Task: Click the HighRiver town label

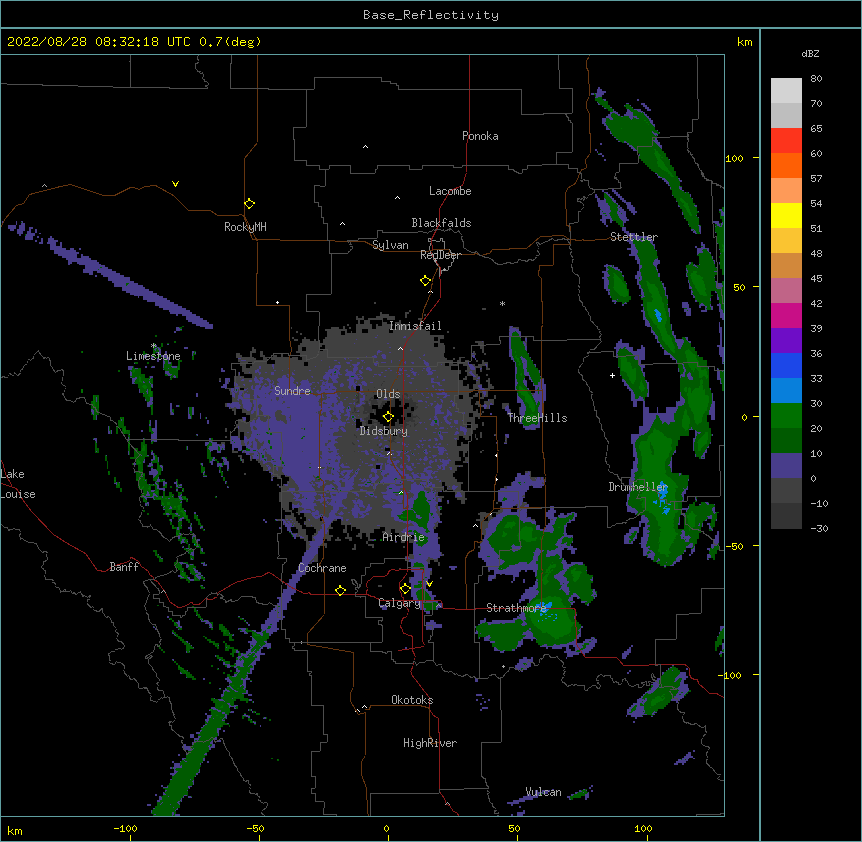Action: (430, 743)
